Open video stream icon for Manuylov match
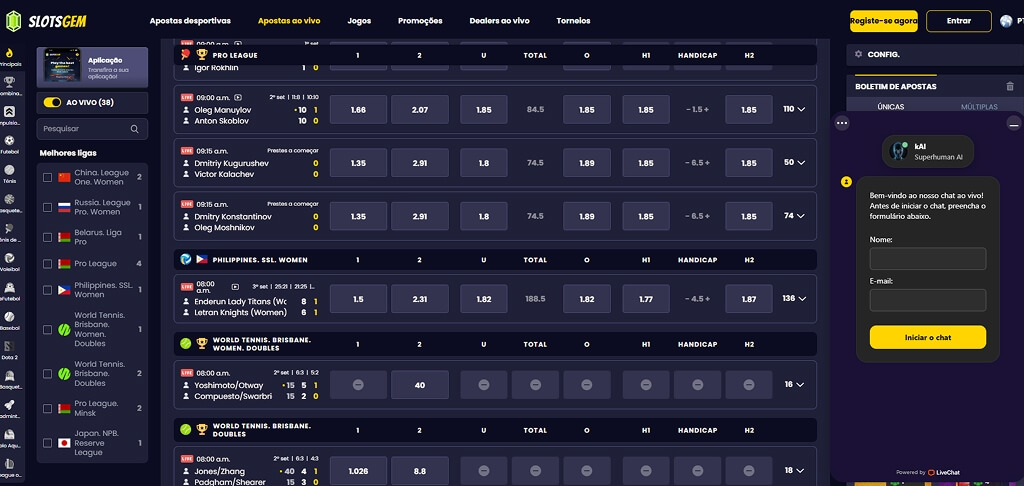 238,97
